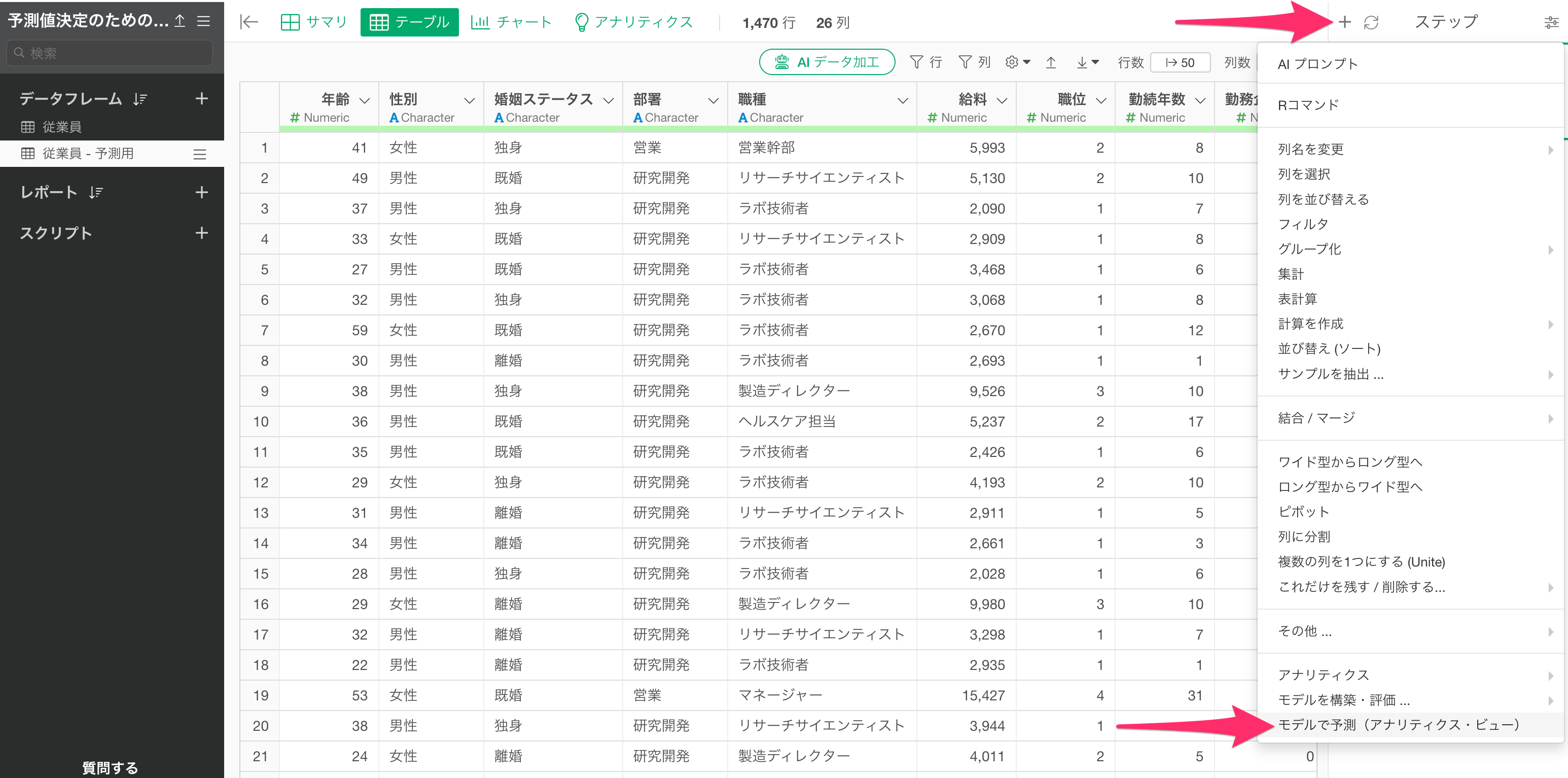
Task: Switch to the サマリ tab
Action: (x=313, y=22)
